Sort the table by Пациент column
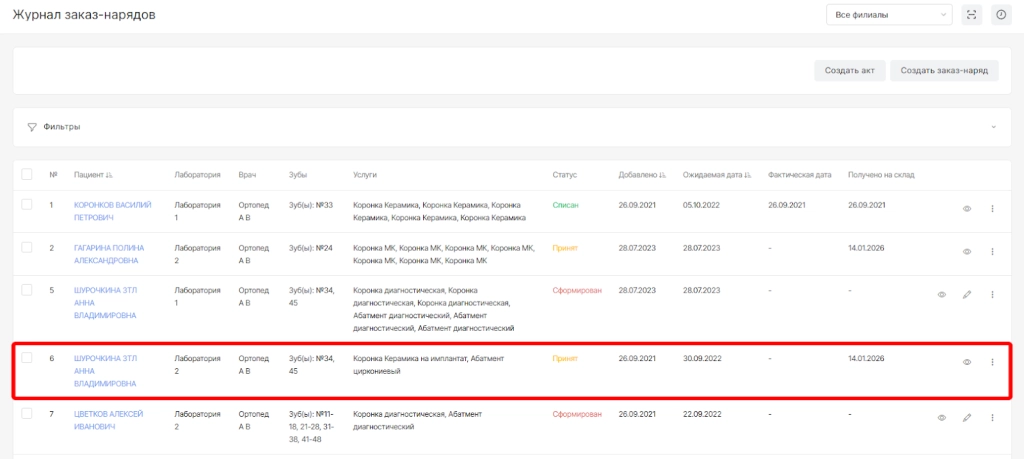The image size is (1024, 459). pyautogui.click(x=93, y=175)
